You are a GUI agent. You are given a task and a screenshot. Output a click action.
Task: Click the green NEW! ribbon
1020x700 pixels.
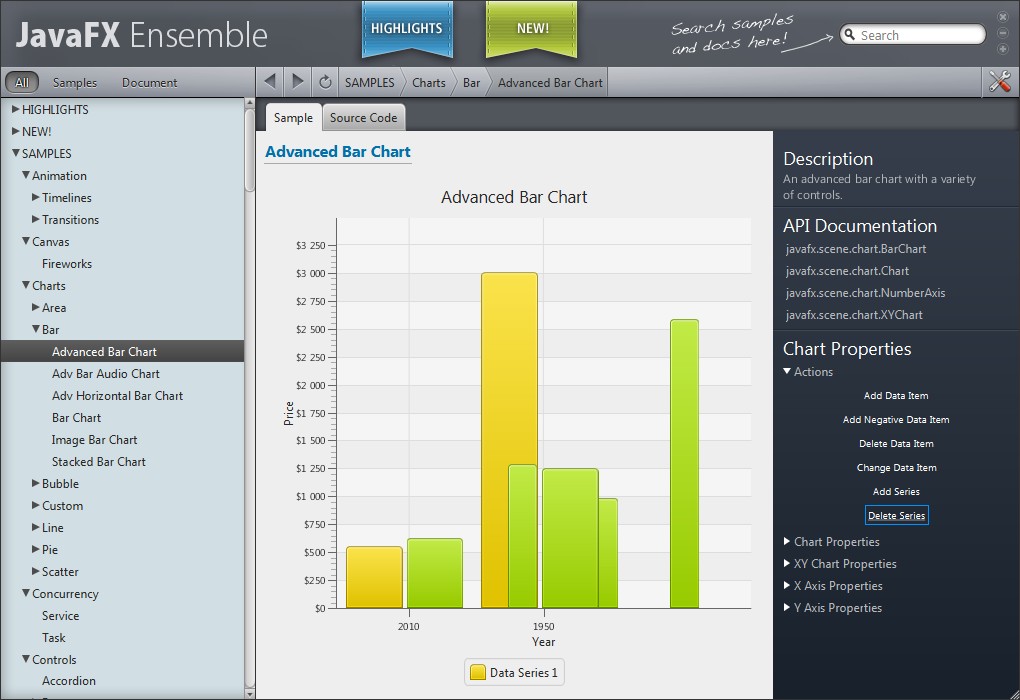click(x=532, y=29)
